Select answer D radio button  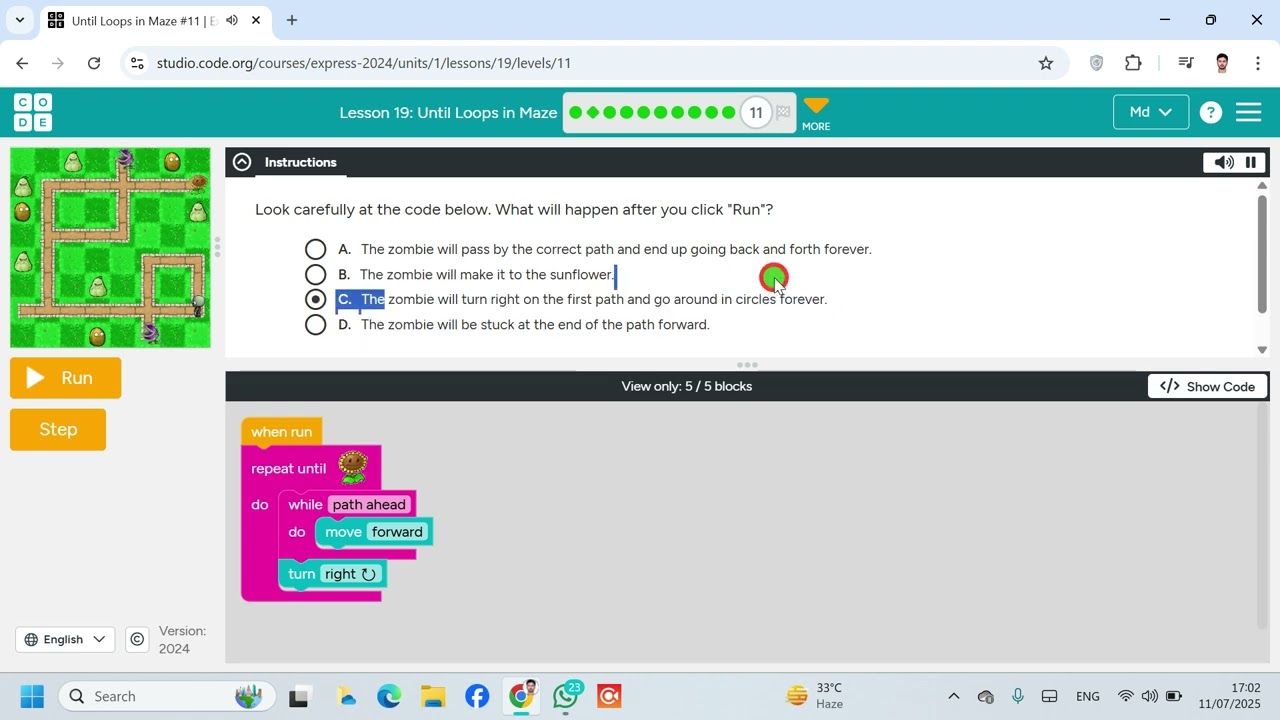click(316, 324)
